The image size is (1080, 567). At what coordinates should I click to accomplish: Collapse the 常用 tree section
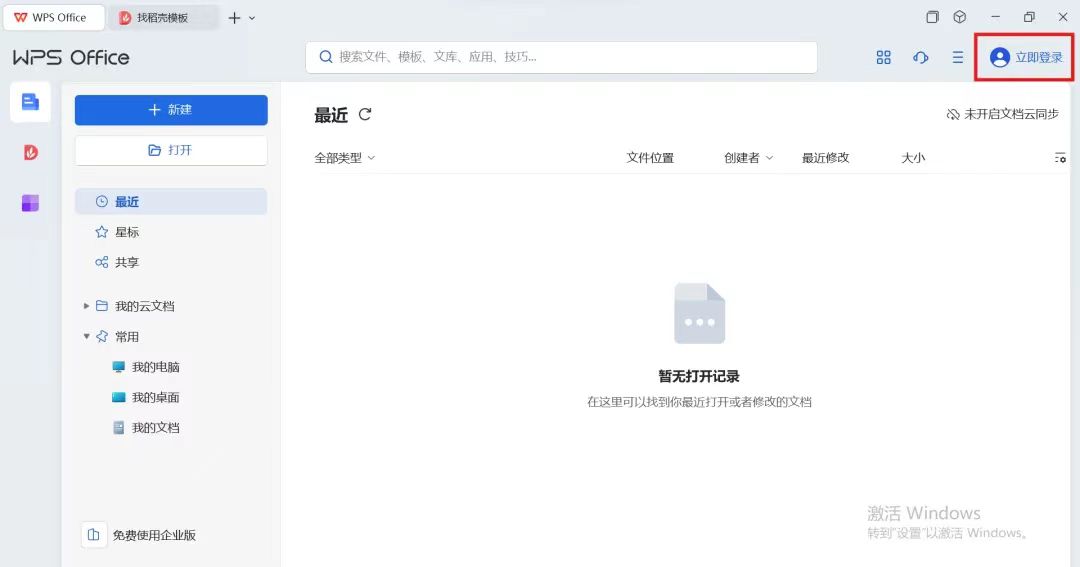click(86, 337)
